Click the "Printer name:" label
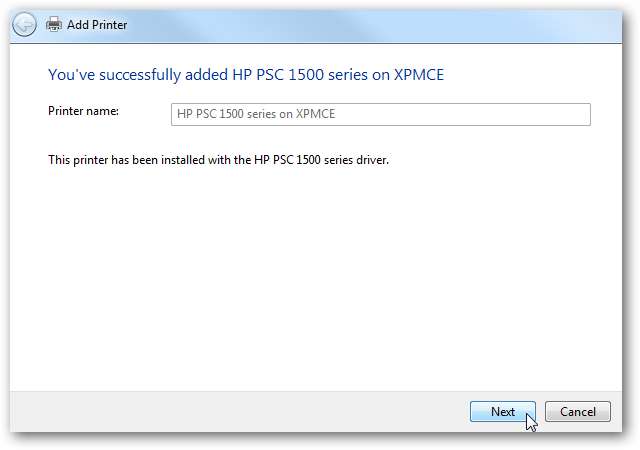Screen dimensions: 640x450 83,111
